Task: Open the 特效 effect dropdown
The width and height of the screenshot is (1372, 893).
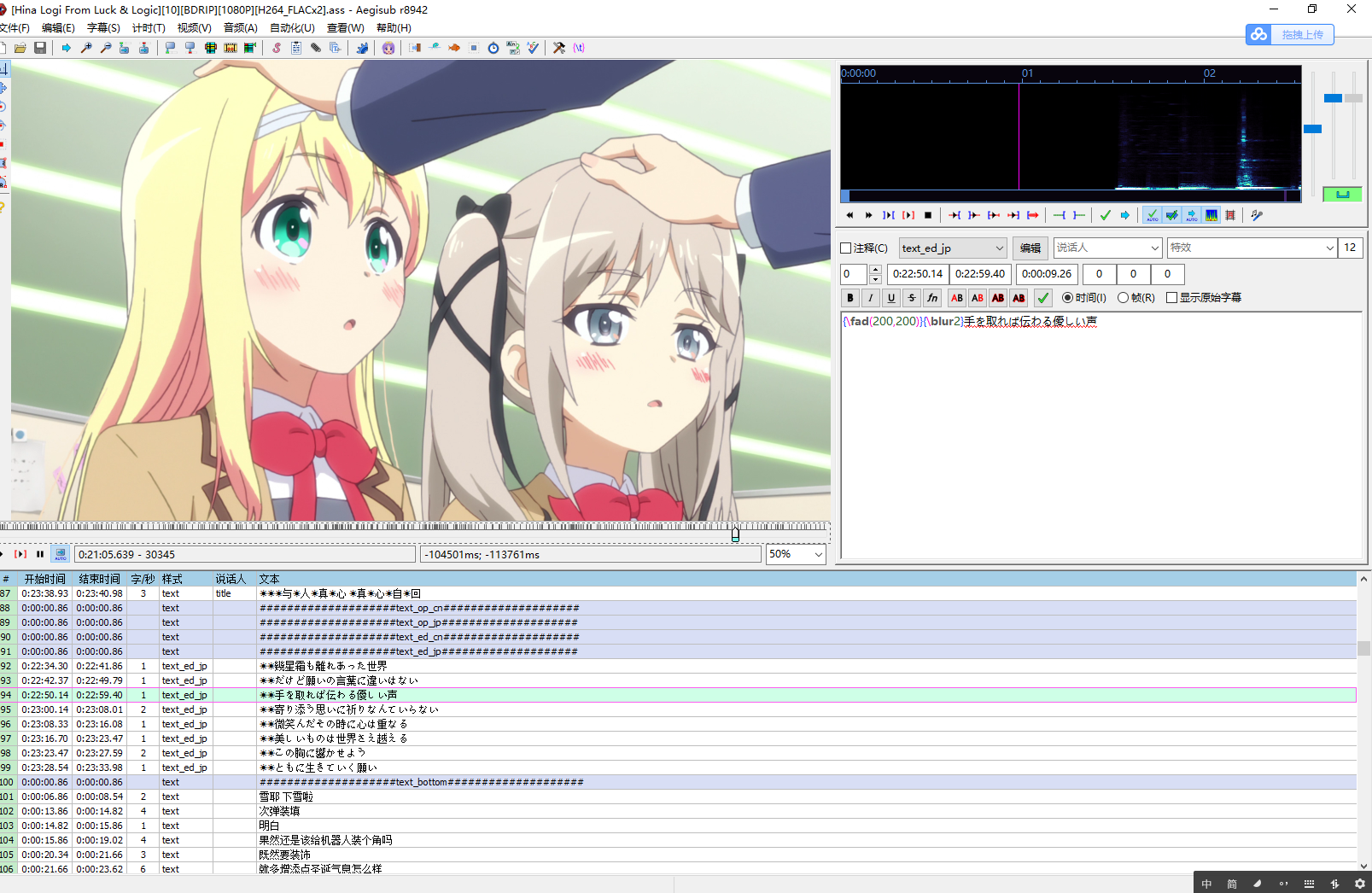Action: click(1252, 248)
